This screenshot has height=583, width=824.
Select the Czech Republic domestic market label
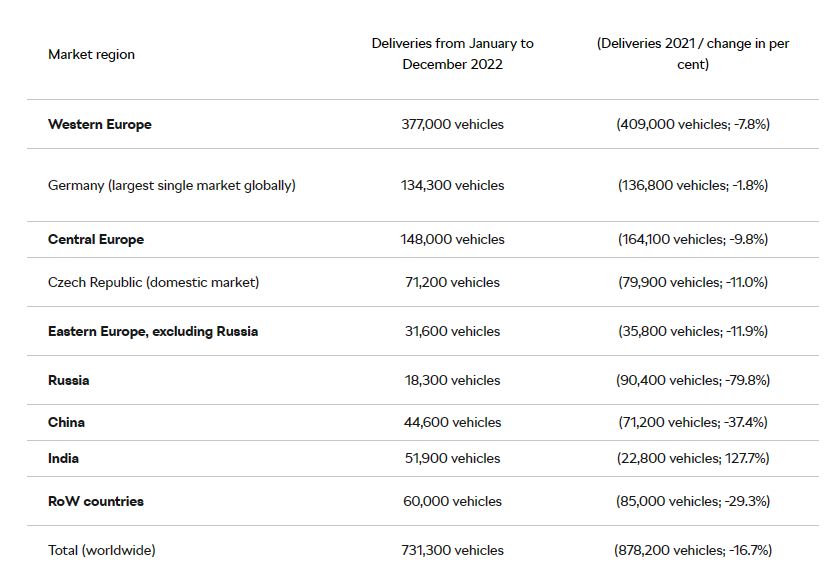click(153, 282)
